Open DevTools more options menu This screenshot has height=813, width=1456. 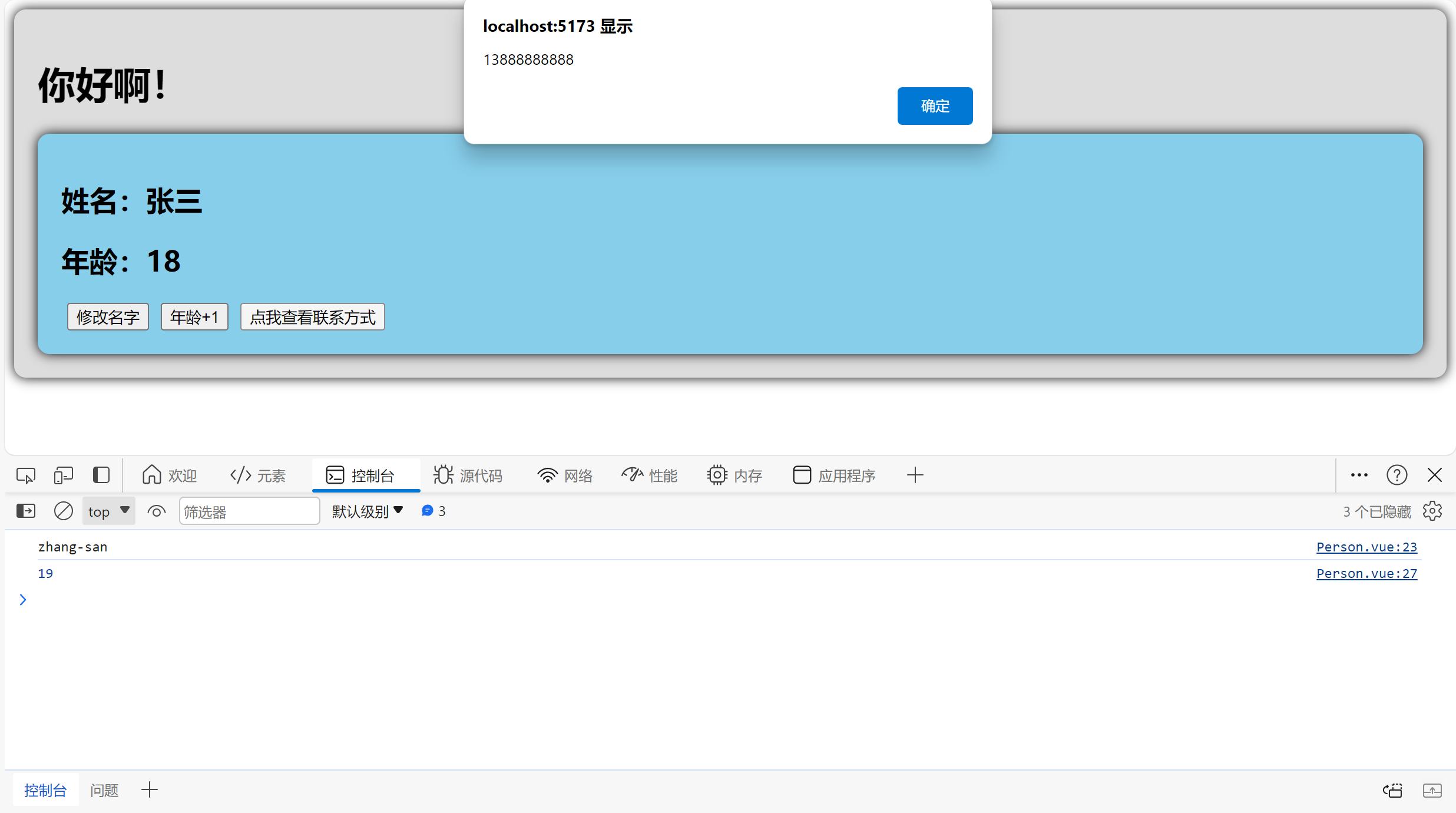pyautogui.click(x=1358, y=475)
